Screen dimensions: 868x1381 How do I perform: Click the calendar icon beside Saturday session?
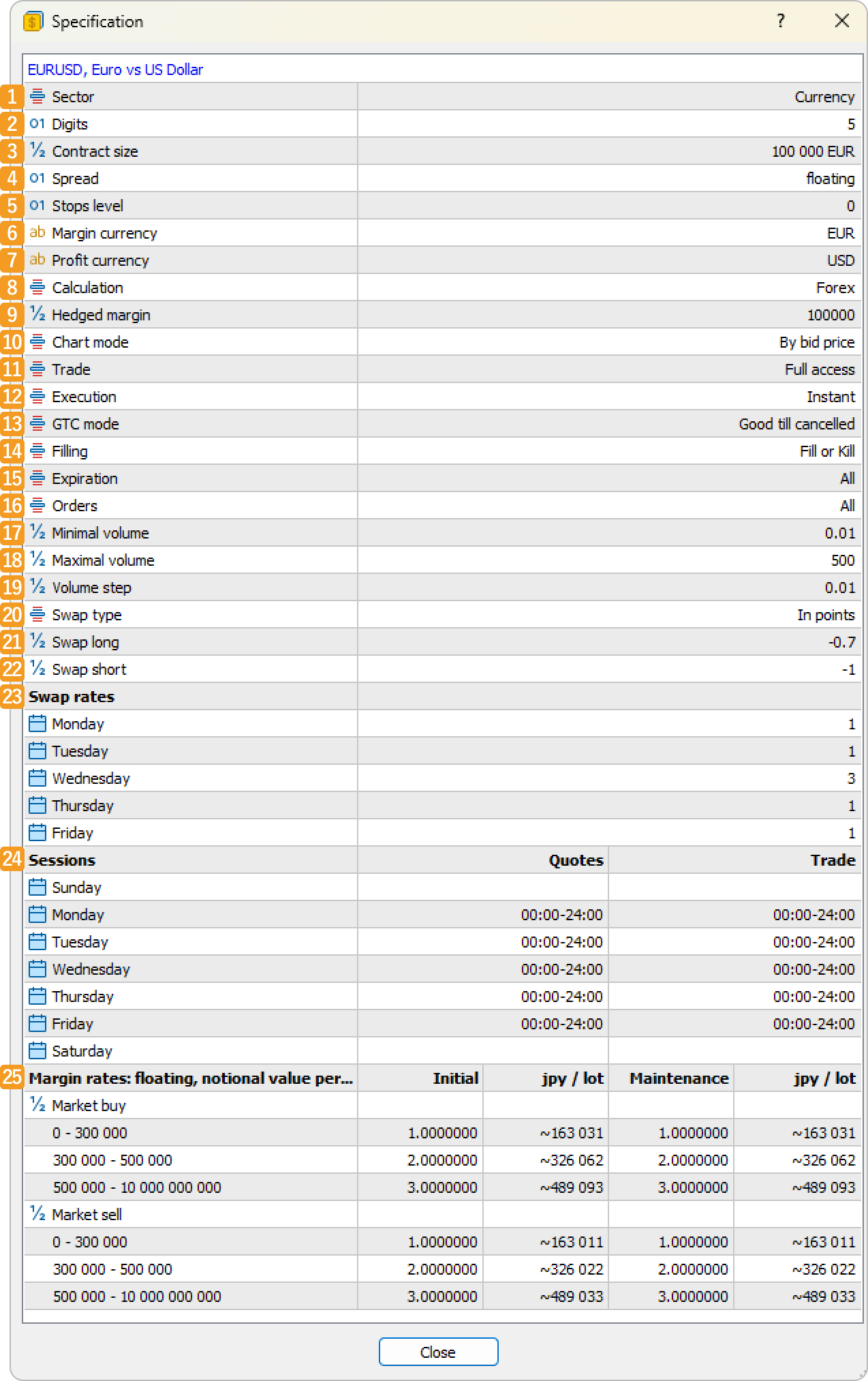click(37, 1050)
